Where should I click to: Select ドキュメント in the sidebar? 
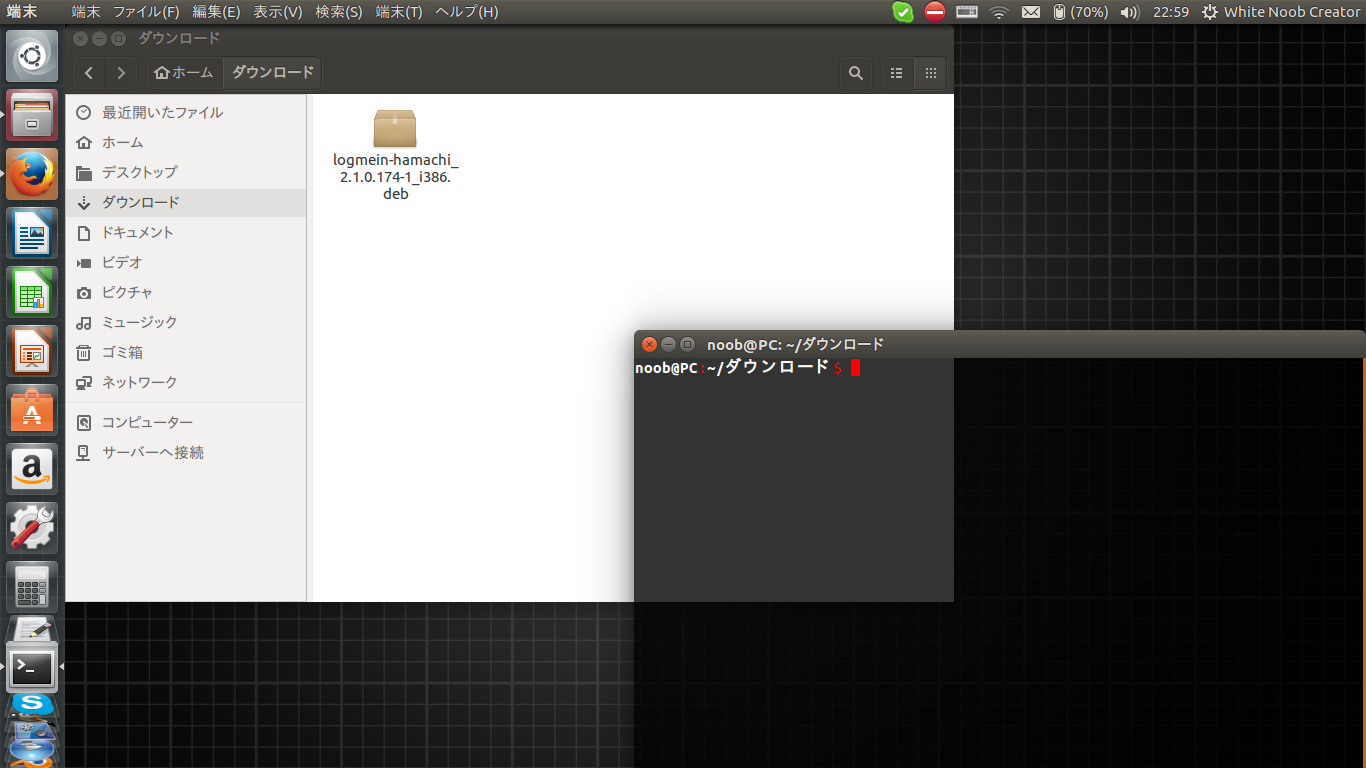[186, 232]
